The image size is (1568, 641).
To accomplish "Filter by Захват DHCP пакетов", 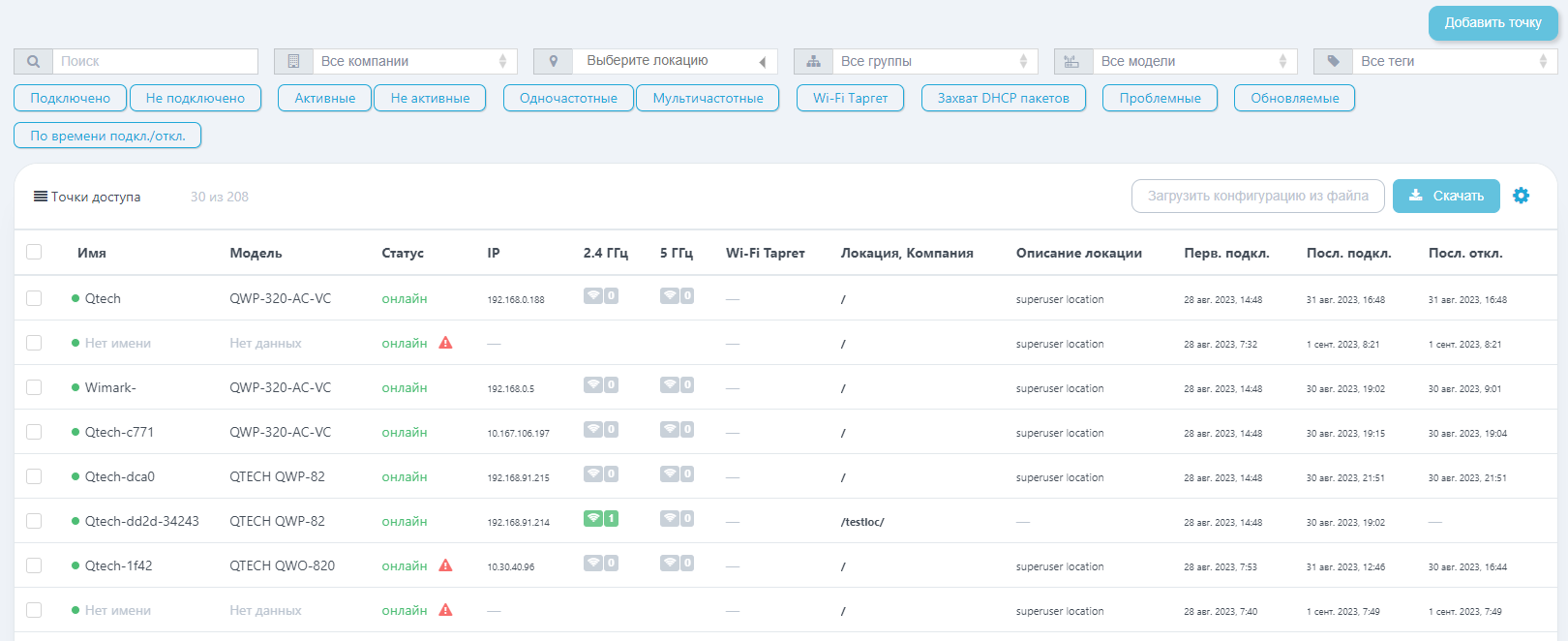I will pyautogui.click(x=1003, y=98).
